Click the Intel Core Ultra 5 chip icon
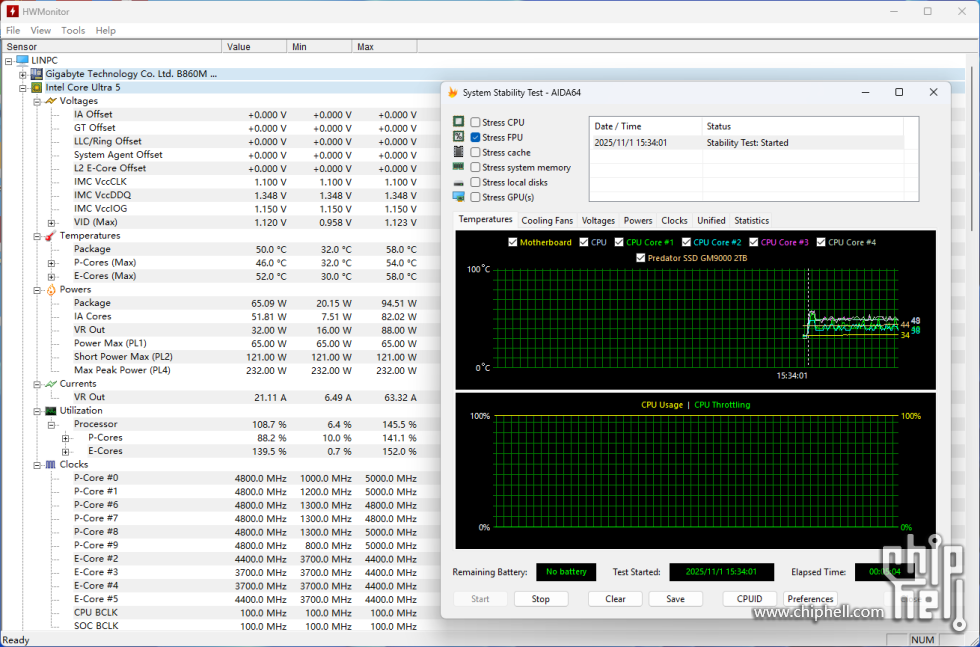The image size is (980, 647). [x=37, y=88]
